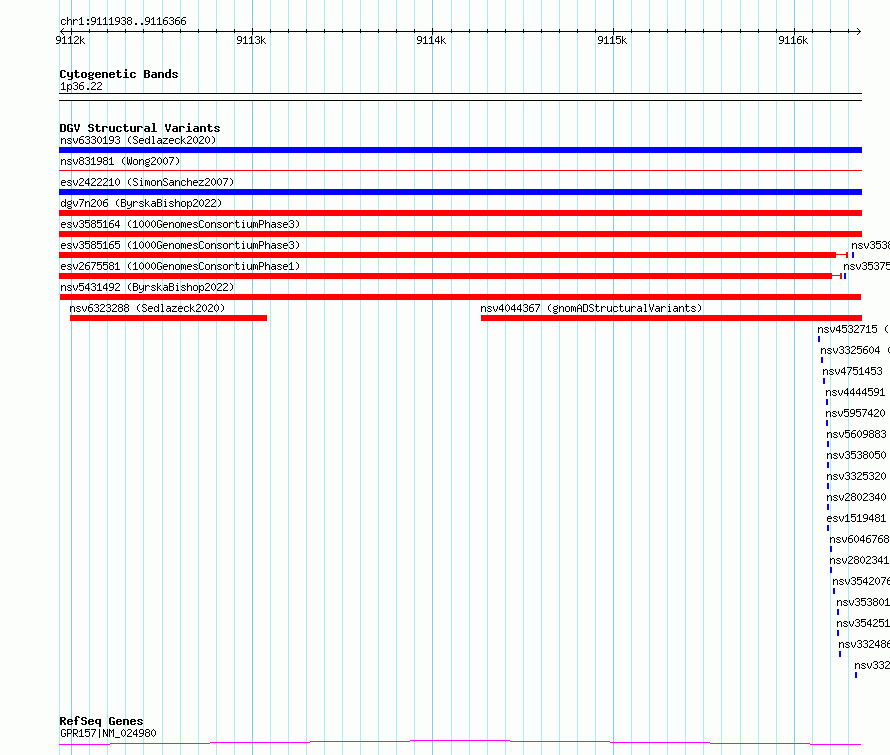Click the 9114k ruler tick label
The image size is (890, 755).
coord(431,40)
